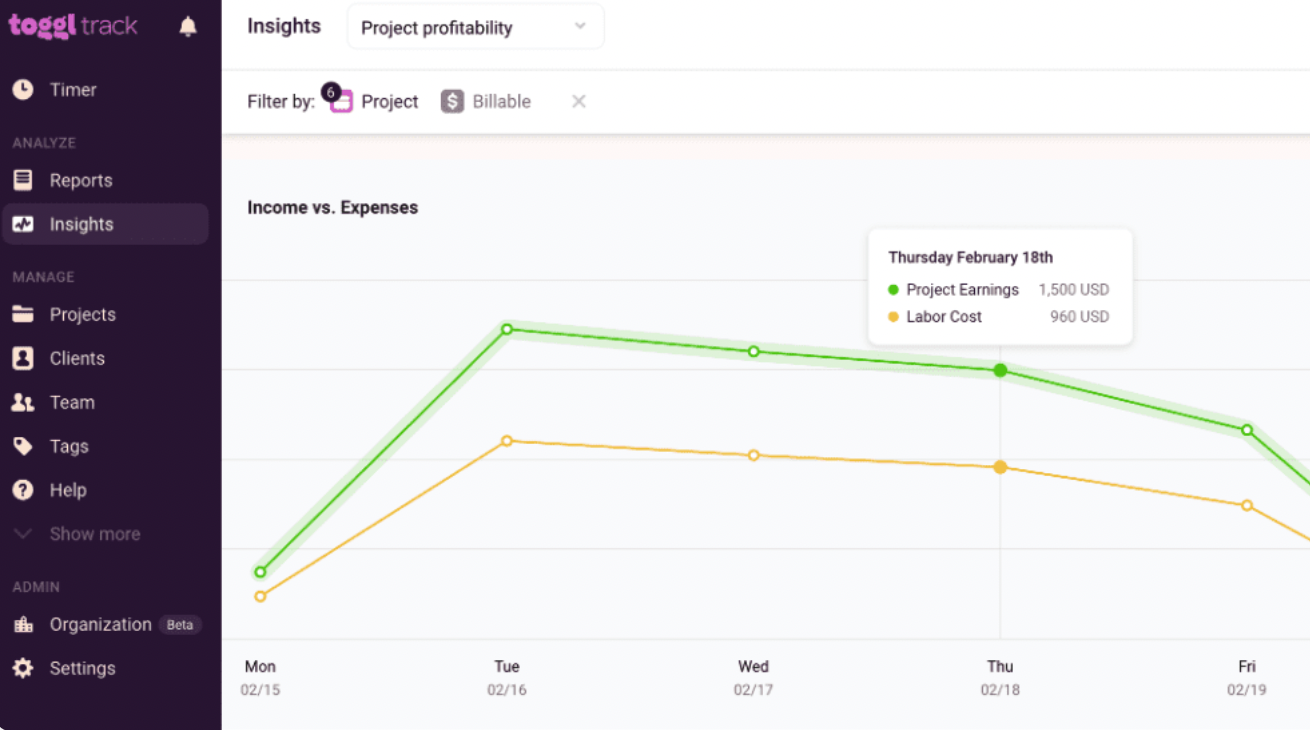Open the Reports menu item

(x=105, y=180)
